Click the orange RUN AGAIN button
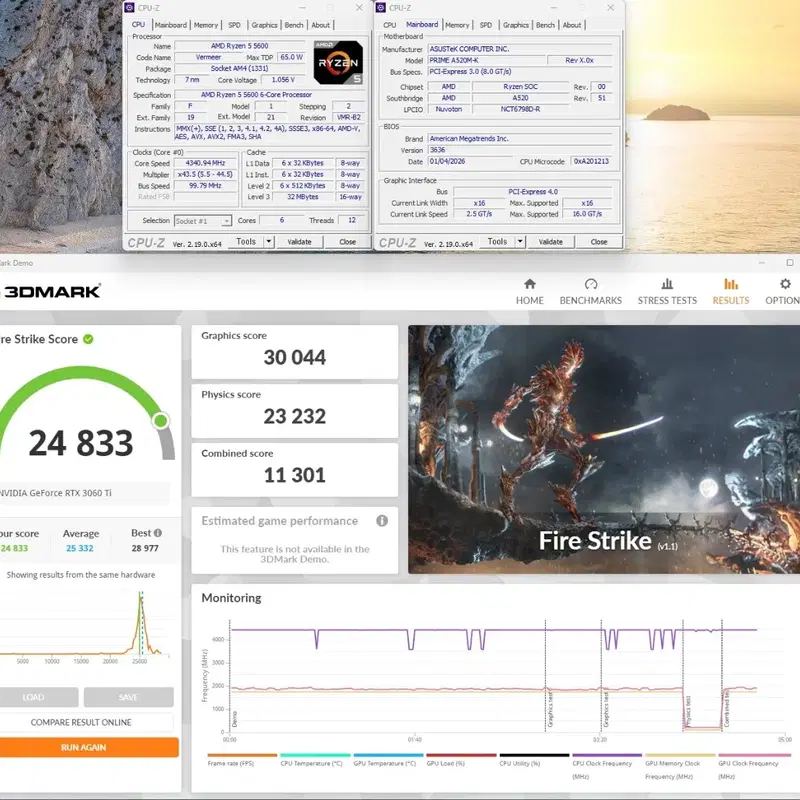Viewport: 800px width, 800px height. tap(88, 747)
